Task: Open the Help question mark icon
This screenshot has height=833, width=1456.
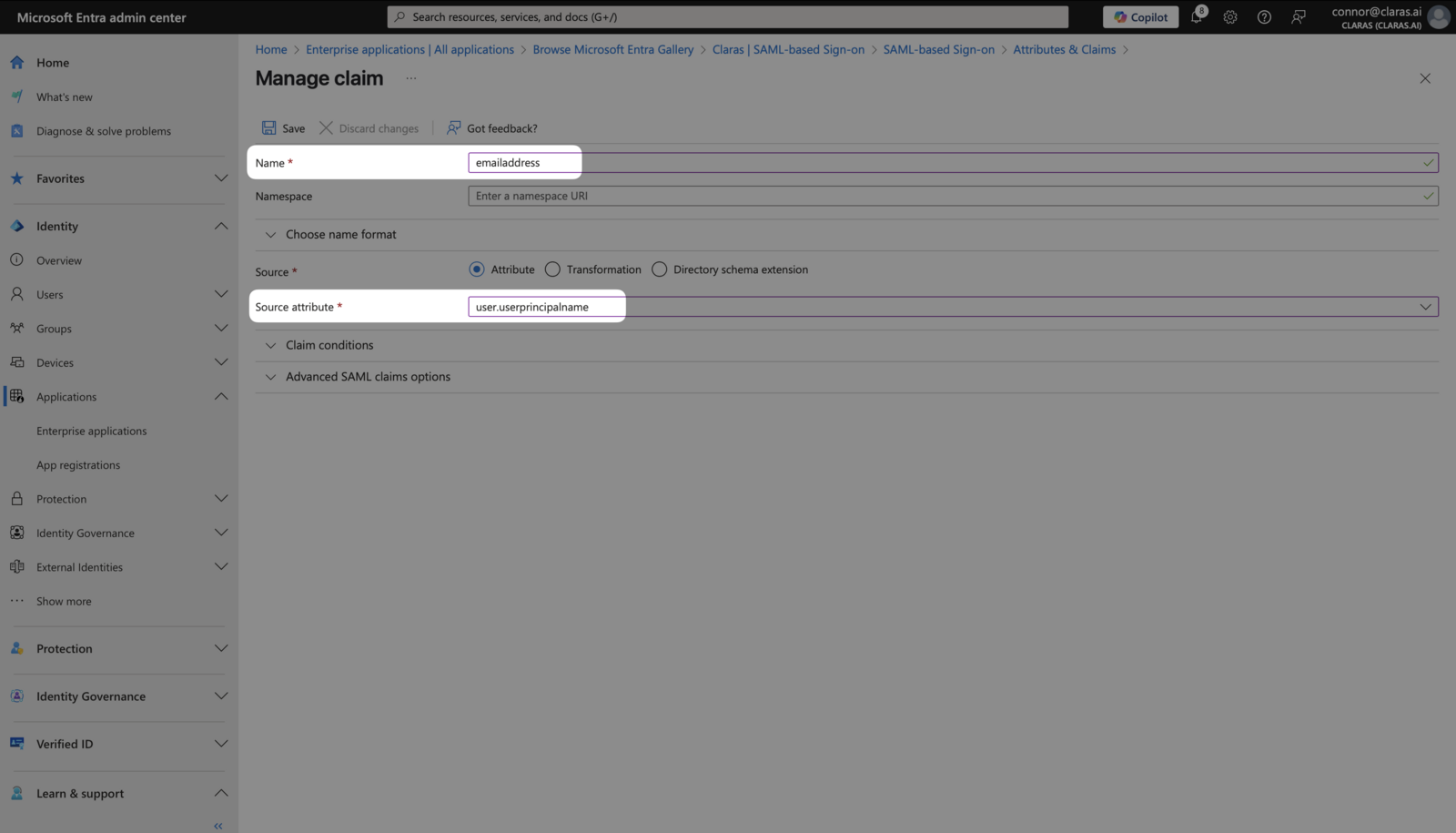Action: (x=1264, y=16)
